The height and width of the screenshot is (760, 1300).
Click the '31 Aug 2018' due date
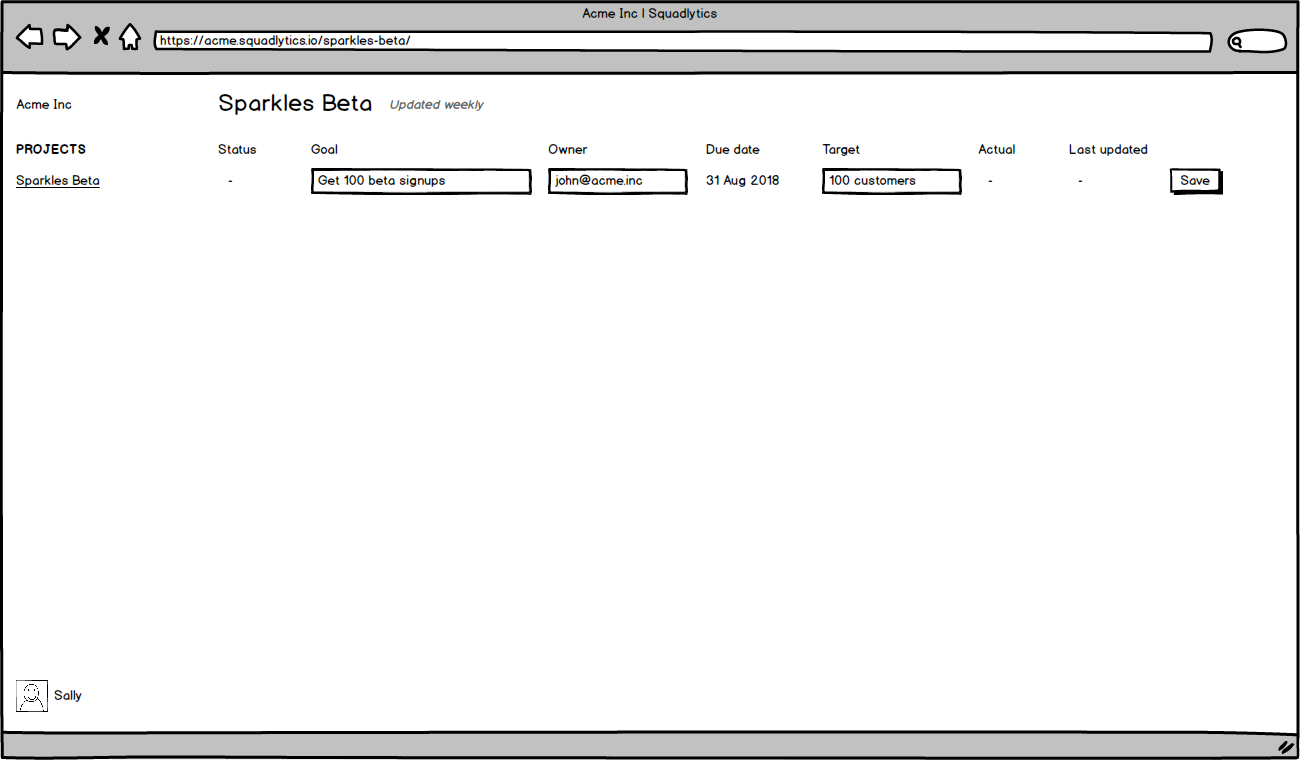point(742,181)
